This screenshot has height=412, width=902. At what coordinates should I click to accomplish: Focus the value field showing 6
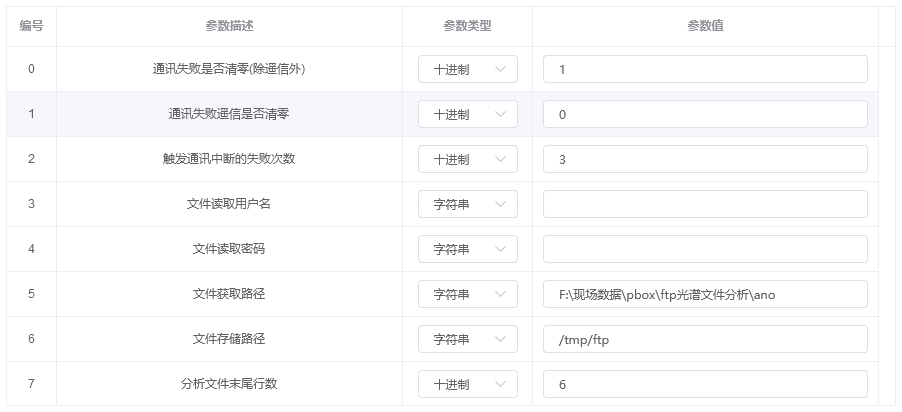tap(705, 384)
